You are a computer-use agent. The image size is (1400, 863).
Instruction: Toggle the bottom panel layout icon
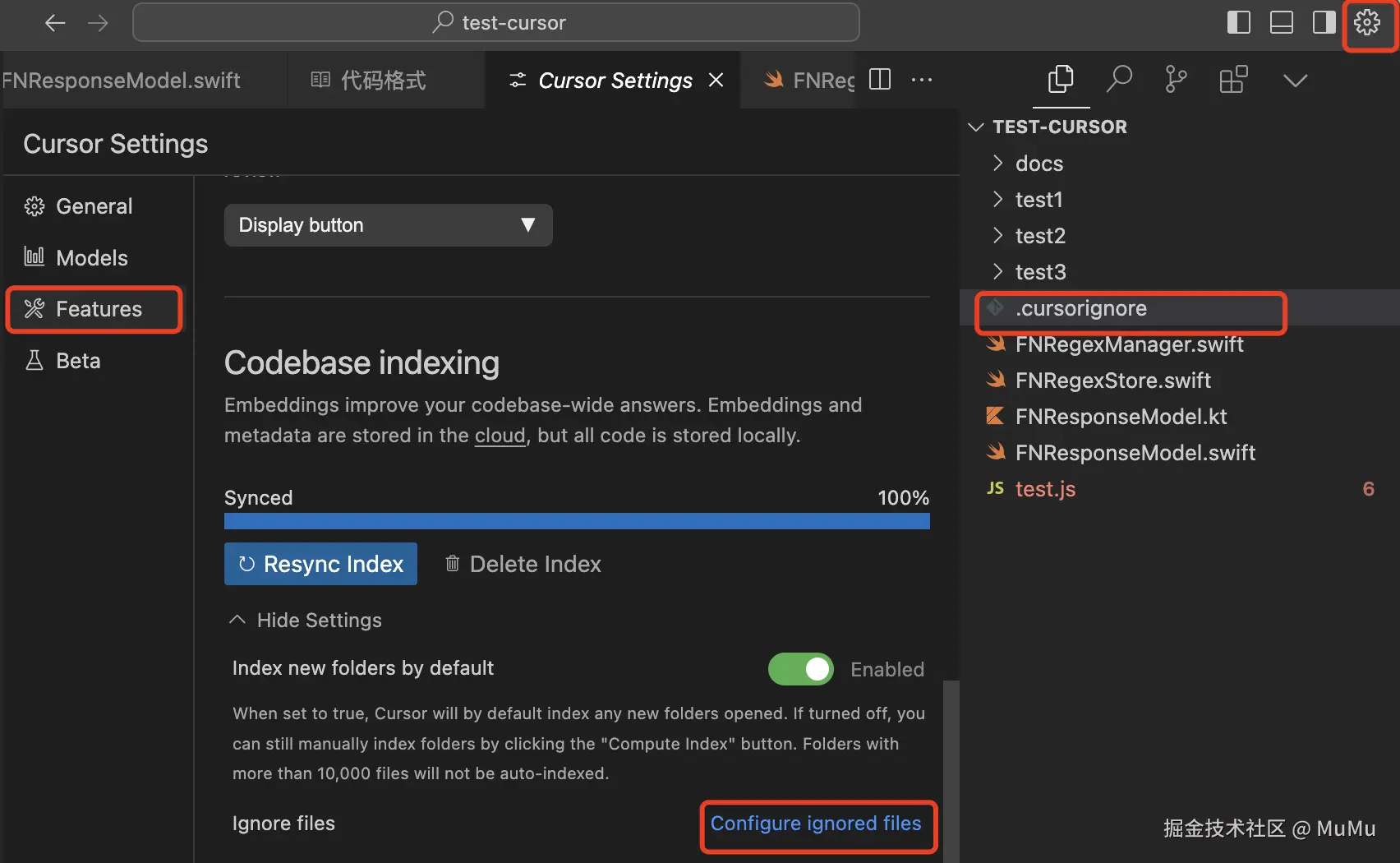(x=1281, y=23)
